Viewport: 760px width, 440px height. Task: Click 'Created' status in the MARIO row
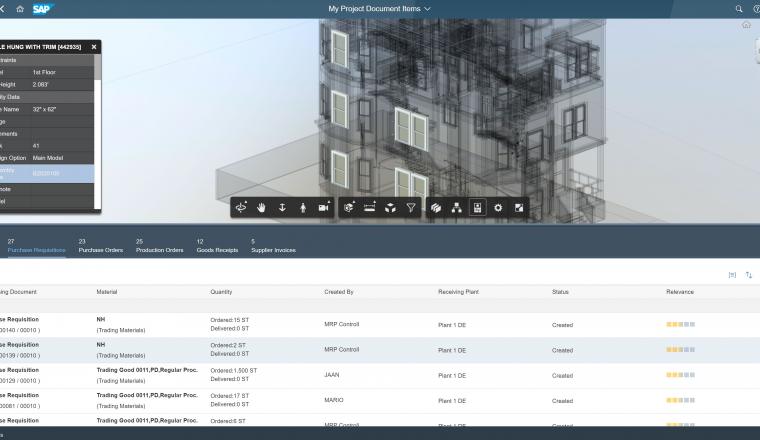click(562, 401)
